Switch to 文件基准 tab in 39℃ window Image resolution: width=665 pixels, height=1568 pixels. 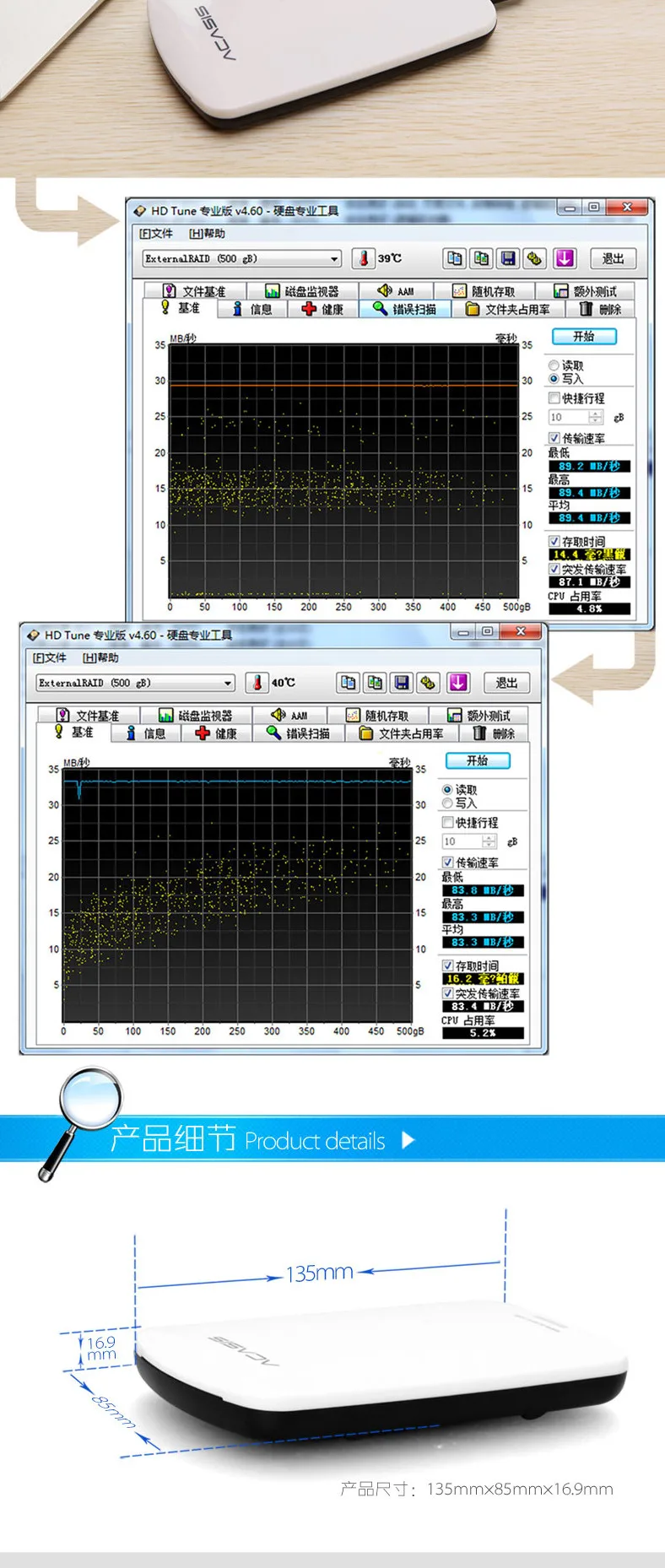point(195,291)
